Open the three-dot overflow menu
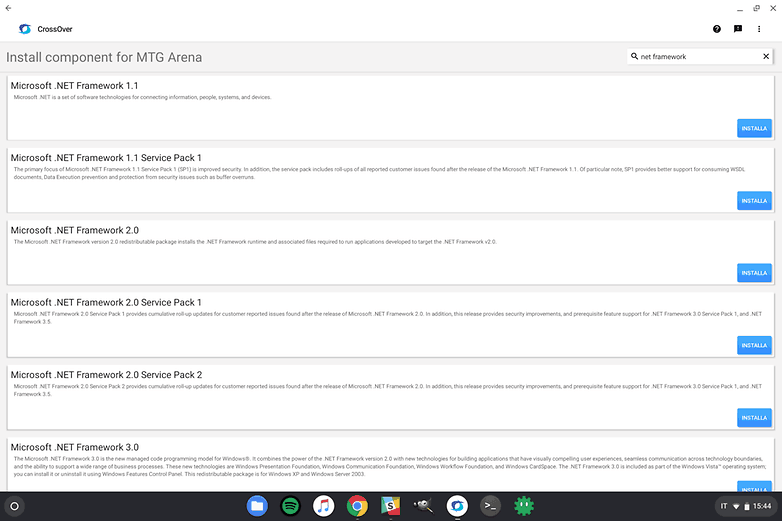782x521 pixels. coord(760,29)
